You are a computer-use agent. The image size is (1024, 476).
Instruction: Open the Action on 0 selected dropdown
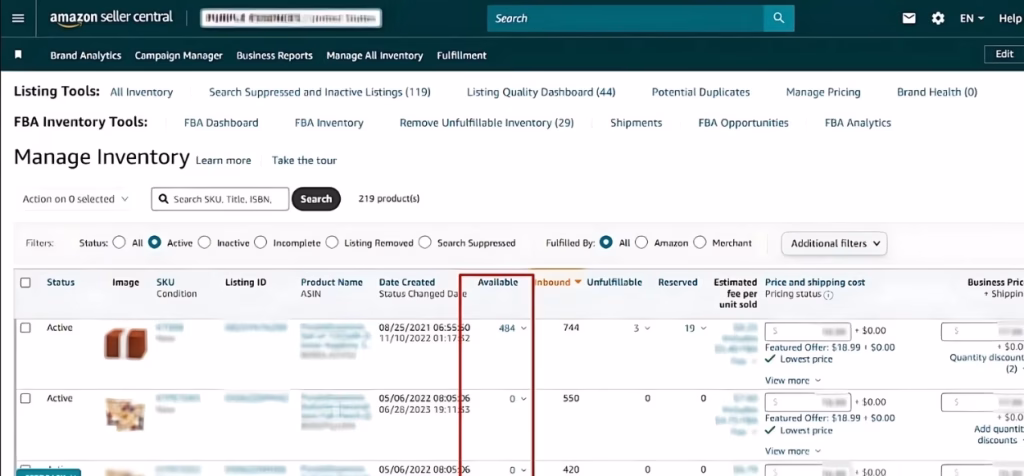coord(75,199)
